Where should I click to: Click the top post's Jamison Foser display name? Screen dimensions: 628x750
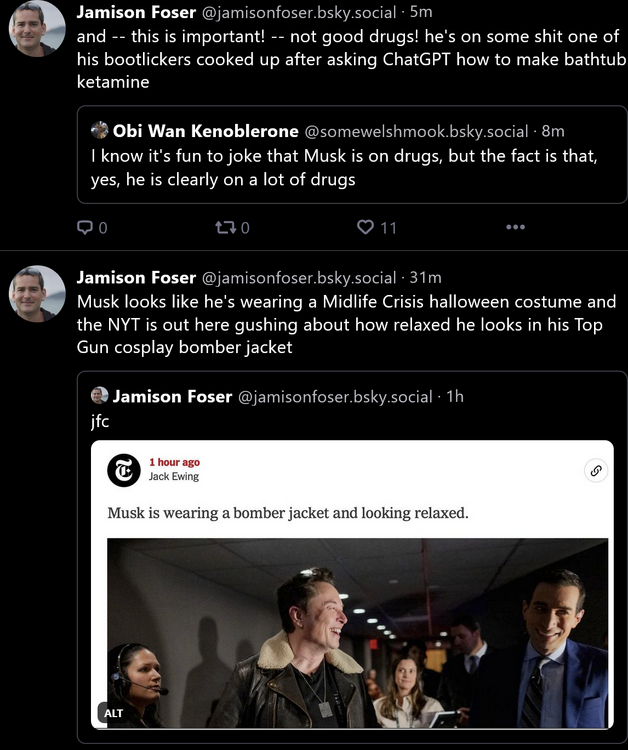tap(136, 13)
